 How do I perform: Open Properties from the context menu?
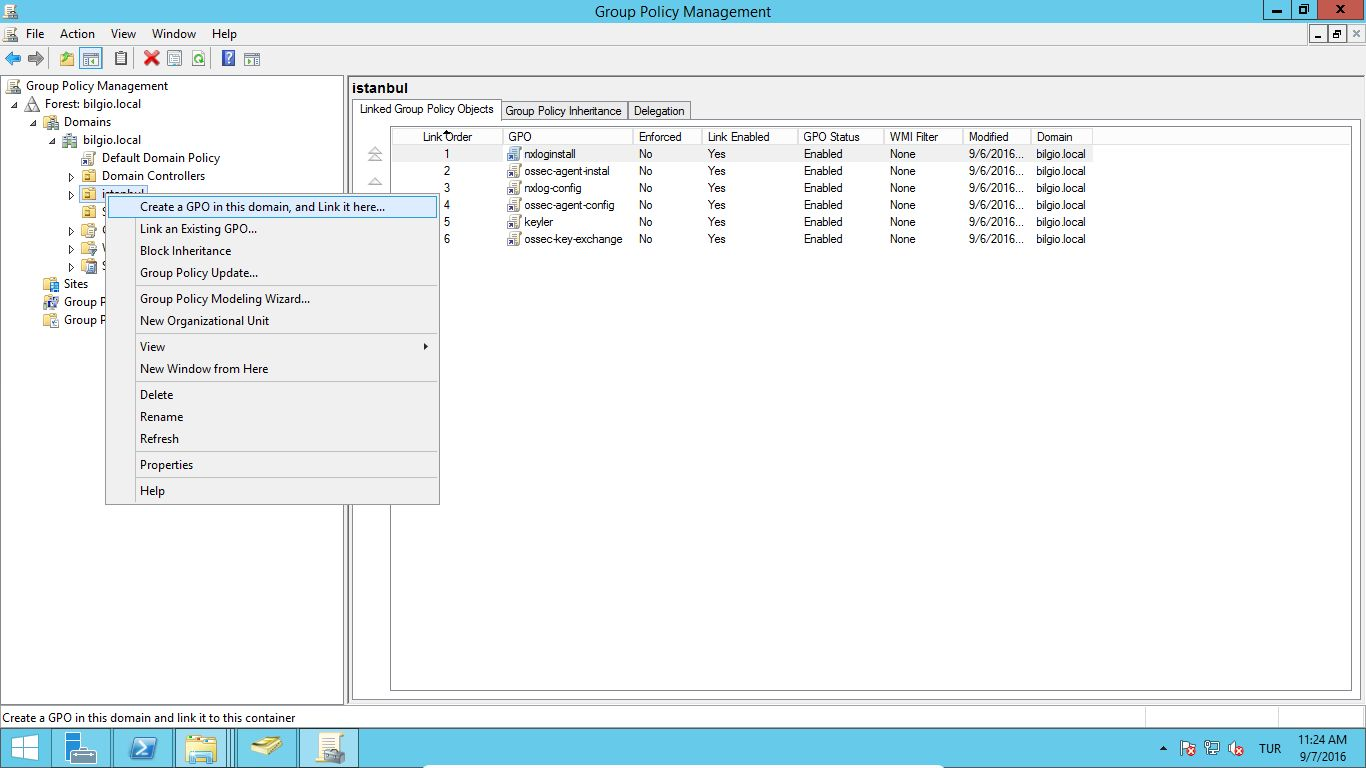click(272, 465)
